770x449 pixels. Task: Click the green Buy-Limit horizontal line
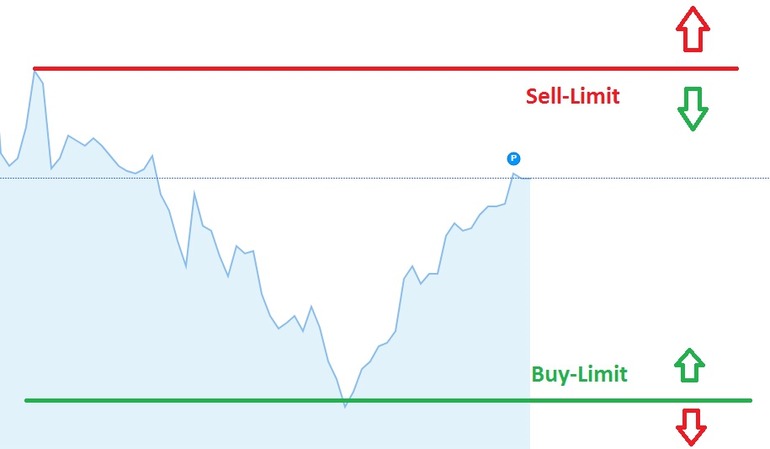click(x=388, y=400)
